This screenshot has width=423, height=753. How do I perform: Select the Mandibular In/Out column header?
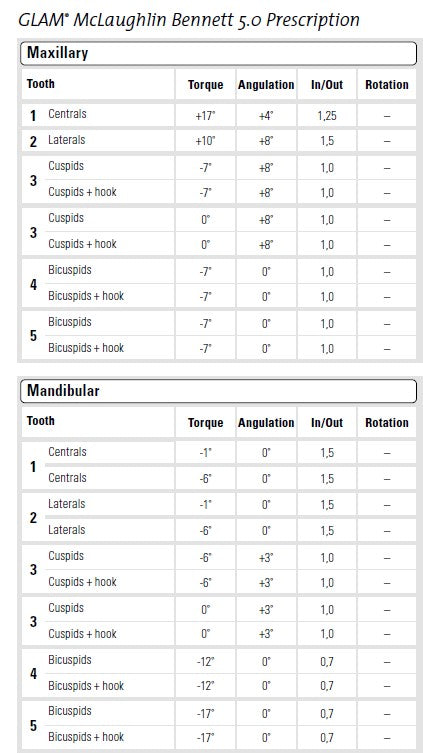[327, 423]
